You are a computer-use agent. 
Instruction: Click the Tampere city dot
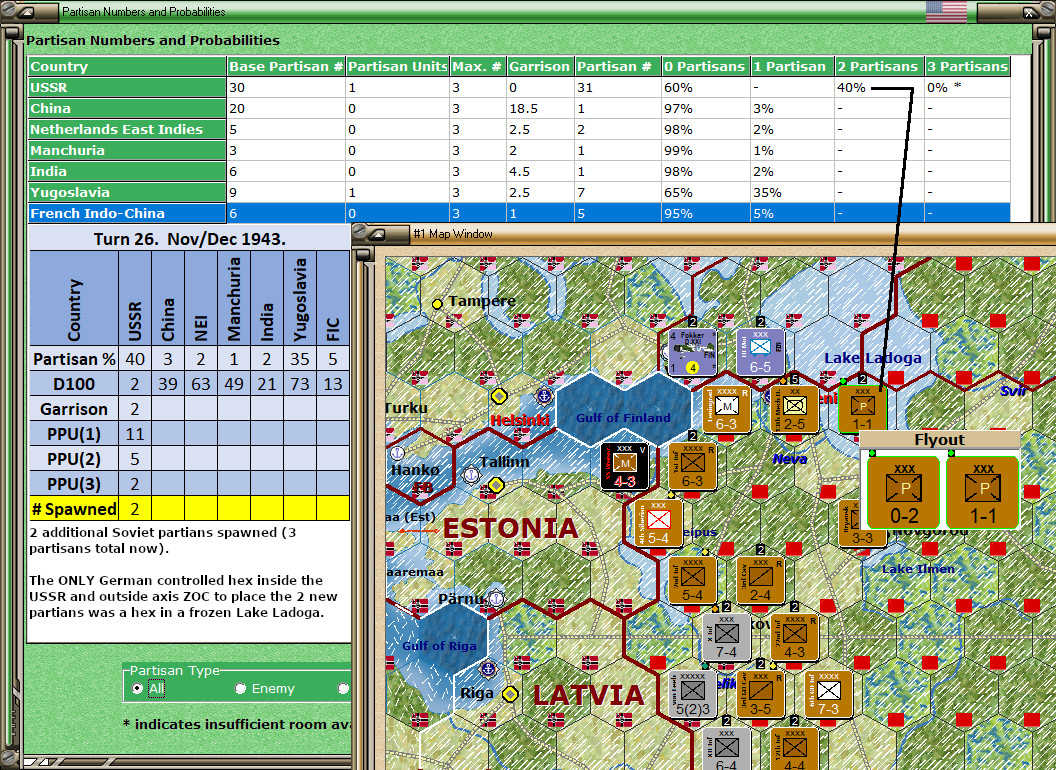pyautogui.click(x=437, y=304)
